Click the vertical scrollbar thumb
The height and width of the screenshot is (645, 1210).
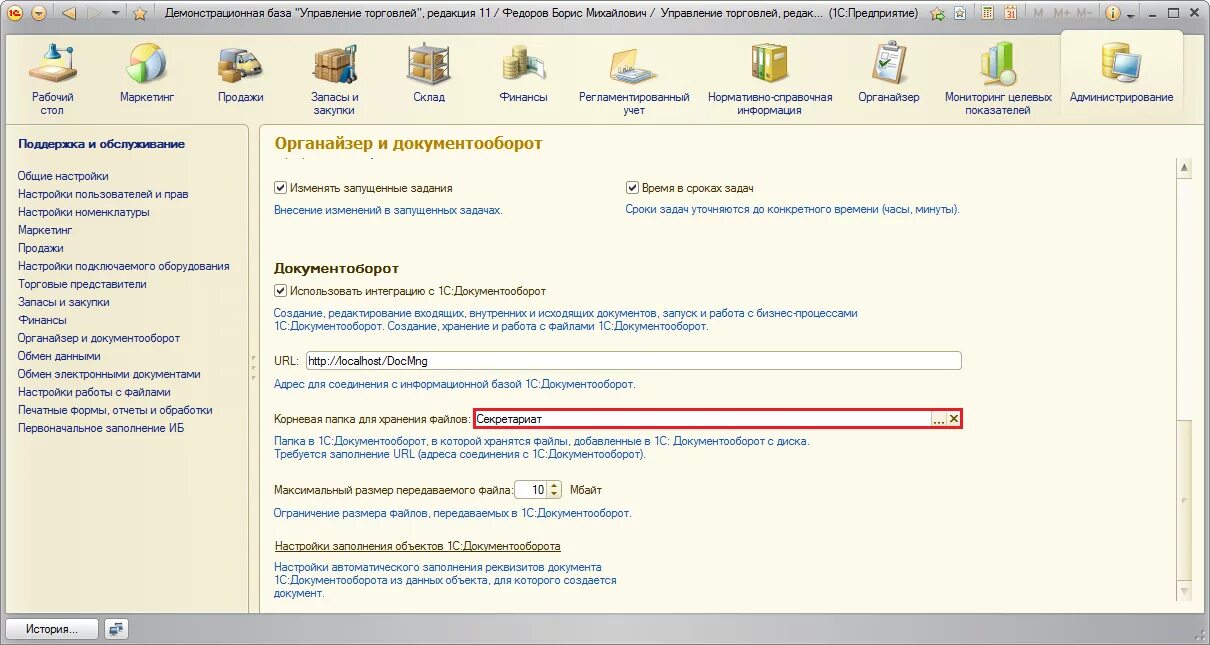pos(1185,498)
